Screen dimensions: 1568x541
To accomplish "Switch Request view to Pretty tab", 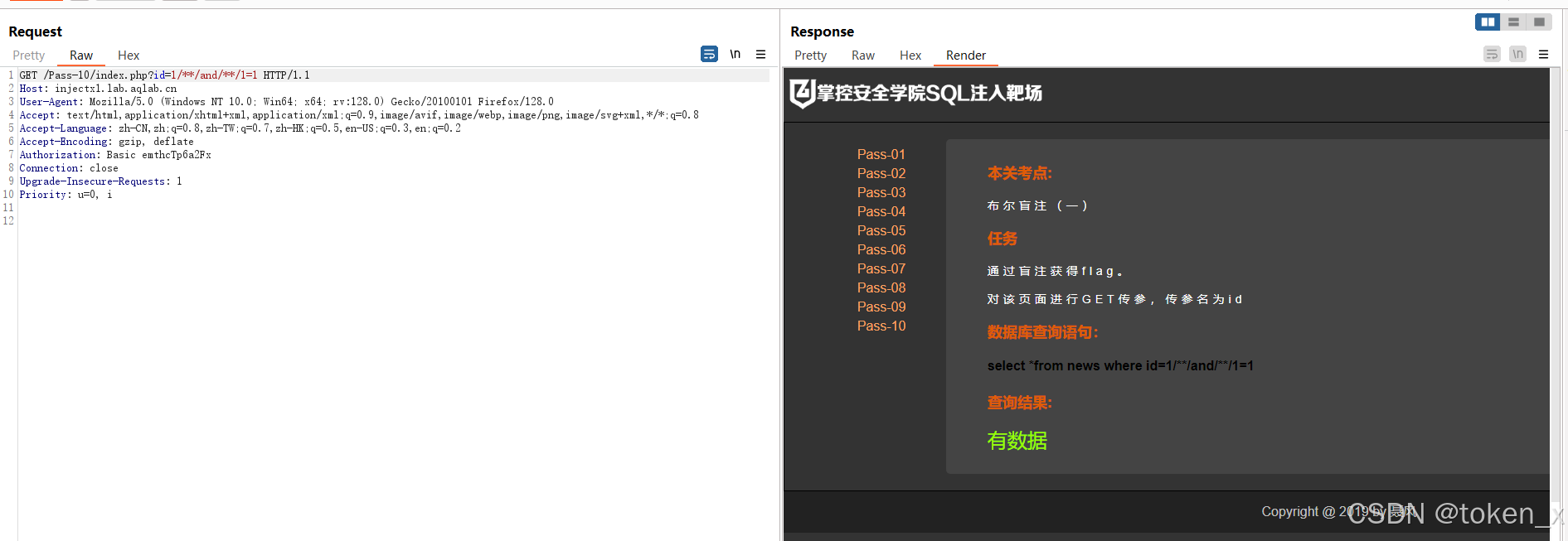I will pyautogui.click(x=29, y=56).
